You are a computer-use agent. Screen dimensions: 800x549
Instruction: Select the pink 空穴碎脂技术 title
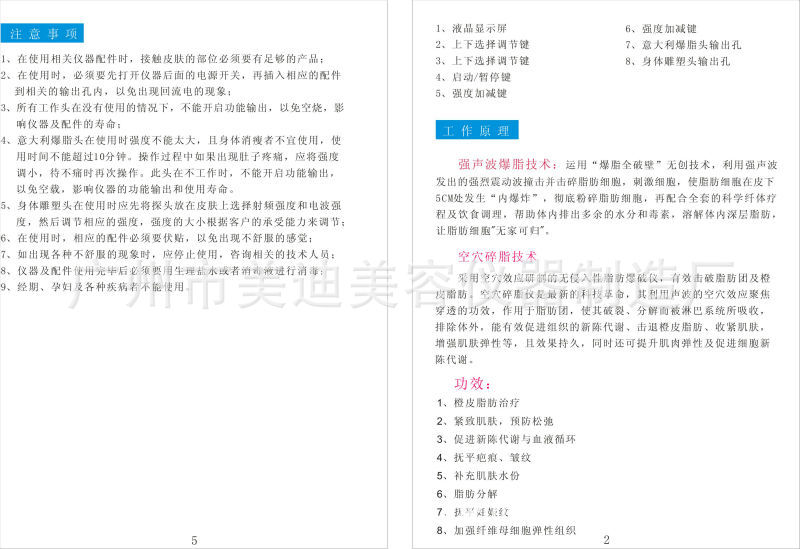497,256
